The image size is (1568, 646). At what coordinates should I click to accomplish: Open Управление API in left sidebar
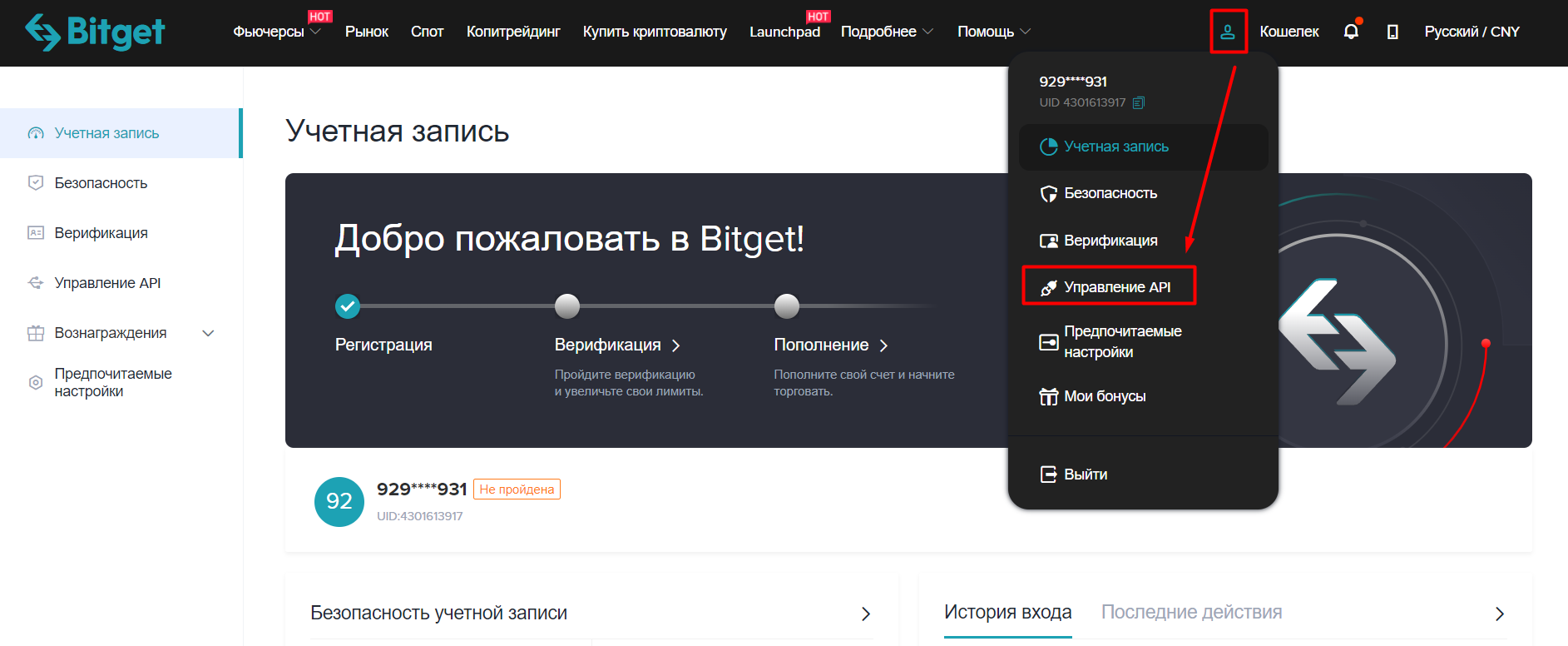click(121, 283)
